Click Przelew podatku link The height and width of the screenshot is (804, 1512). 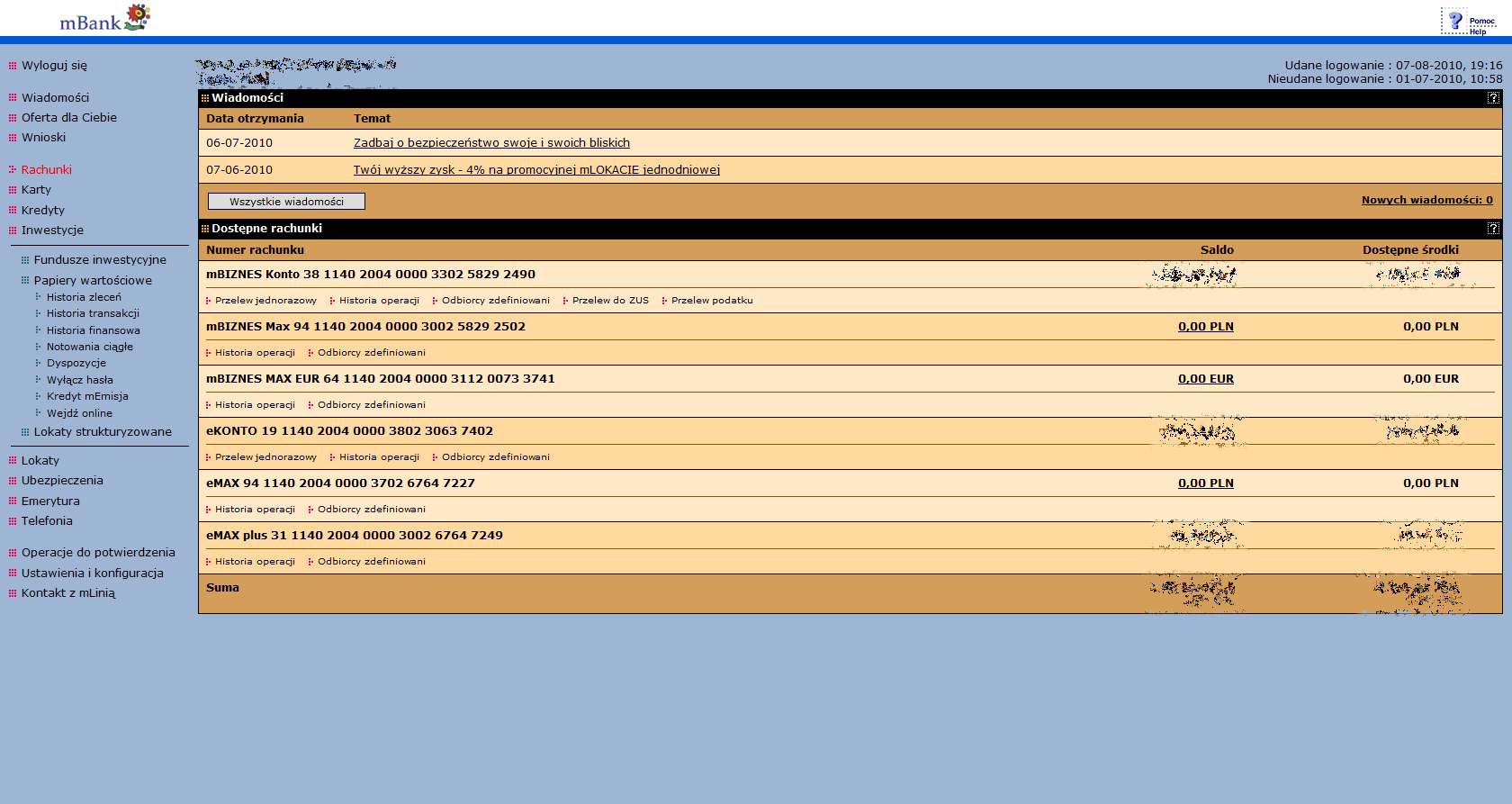712,301
